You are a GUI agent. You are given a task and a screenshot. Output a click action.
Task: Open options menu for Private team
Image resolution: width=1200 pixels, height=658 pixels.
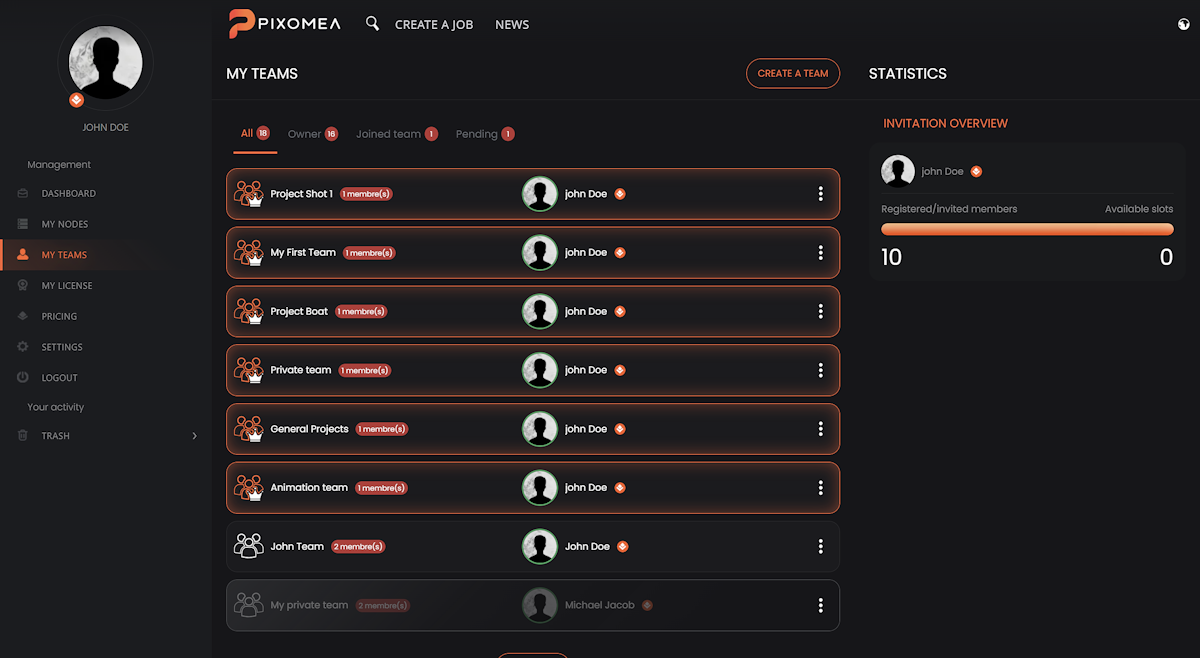[x=821, y=370]
